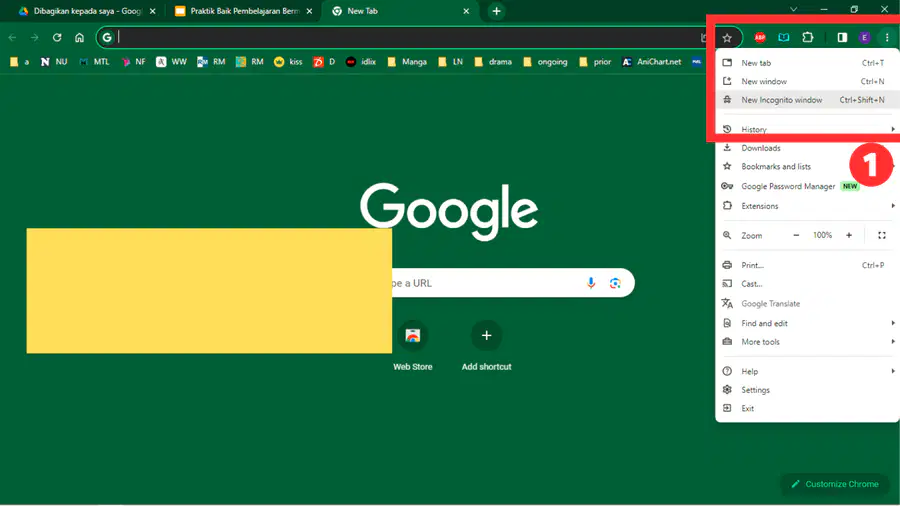
Task: Expand the ongoing bookmark folder
Action: [x=545, y=62]
